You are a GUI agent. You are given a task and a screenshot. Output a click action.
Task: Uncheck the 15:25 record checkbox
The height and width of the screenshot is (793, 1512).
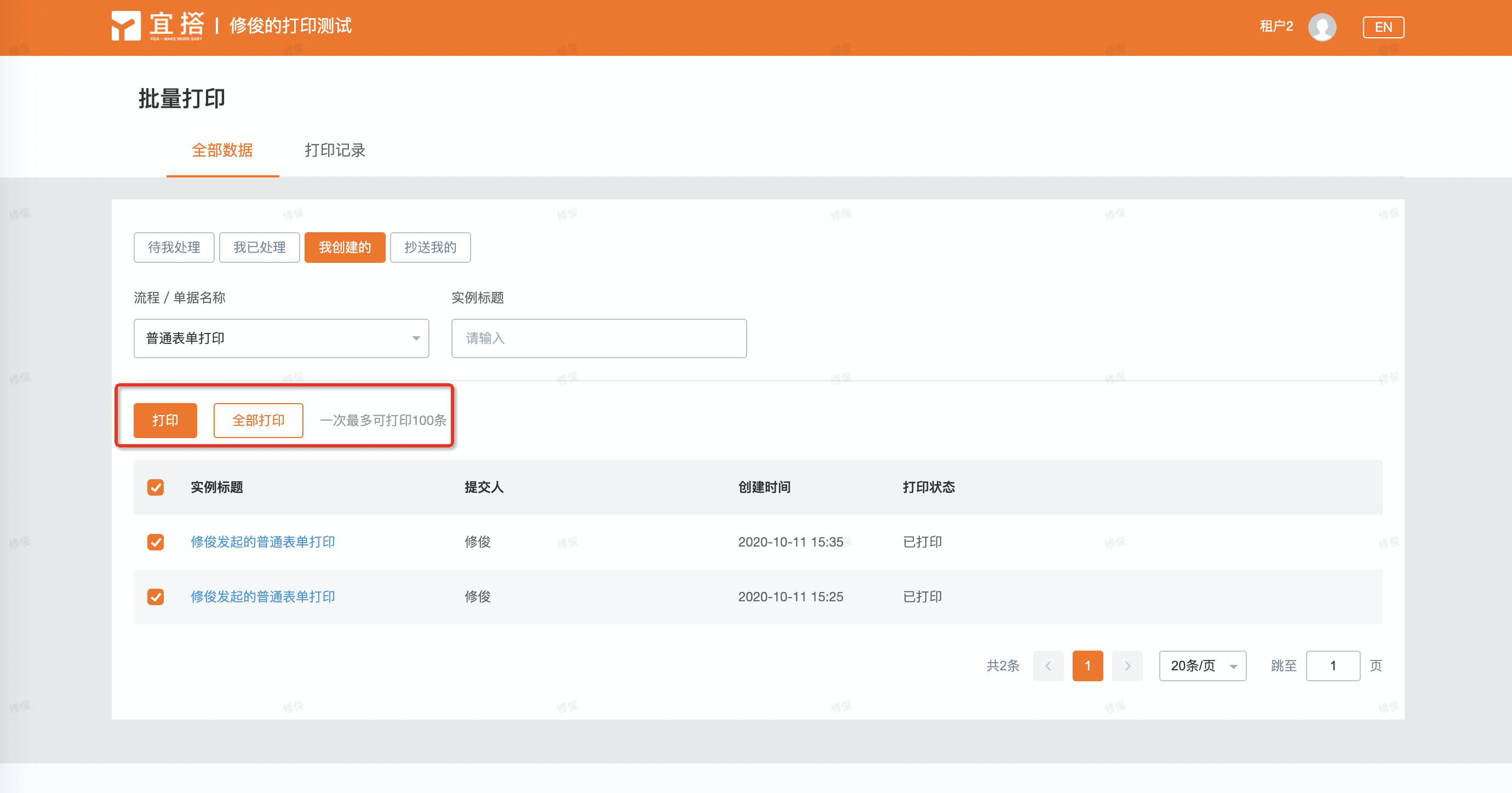(156, 596)
